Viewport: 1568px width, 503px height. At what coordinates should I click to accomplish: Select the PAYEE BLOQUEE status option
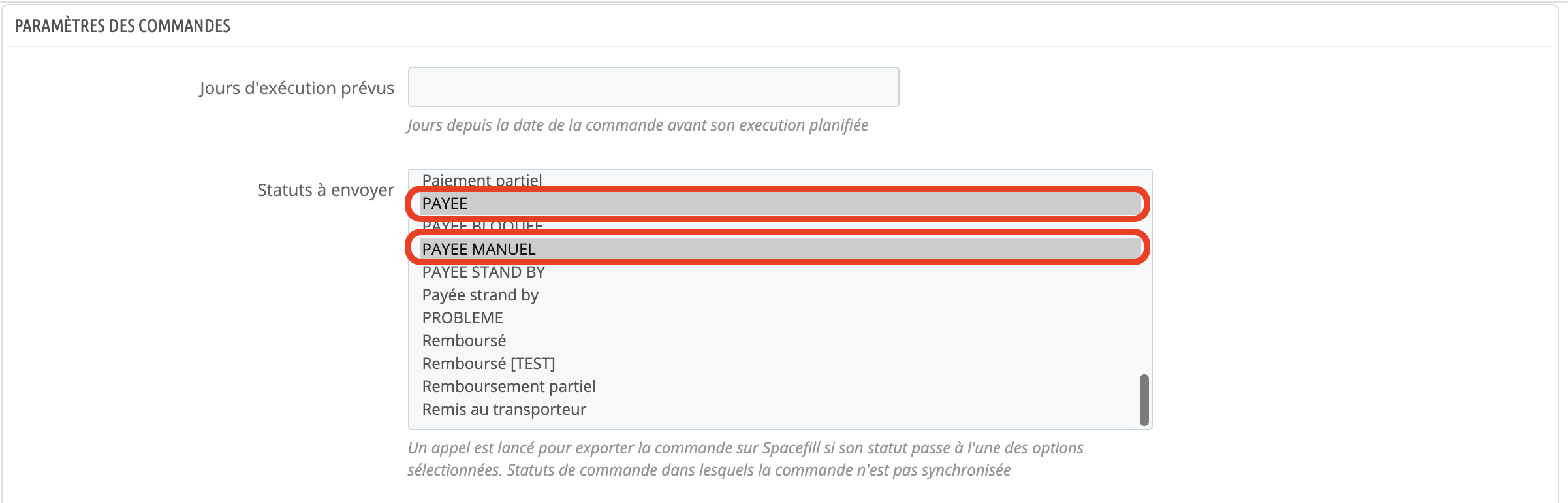point(482,226)
